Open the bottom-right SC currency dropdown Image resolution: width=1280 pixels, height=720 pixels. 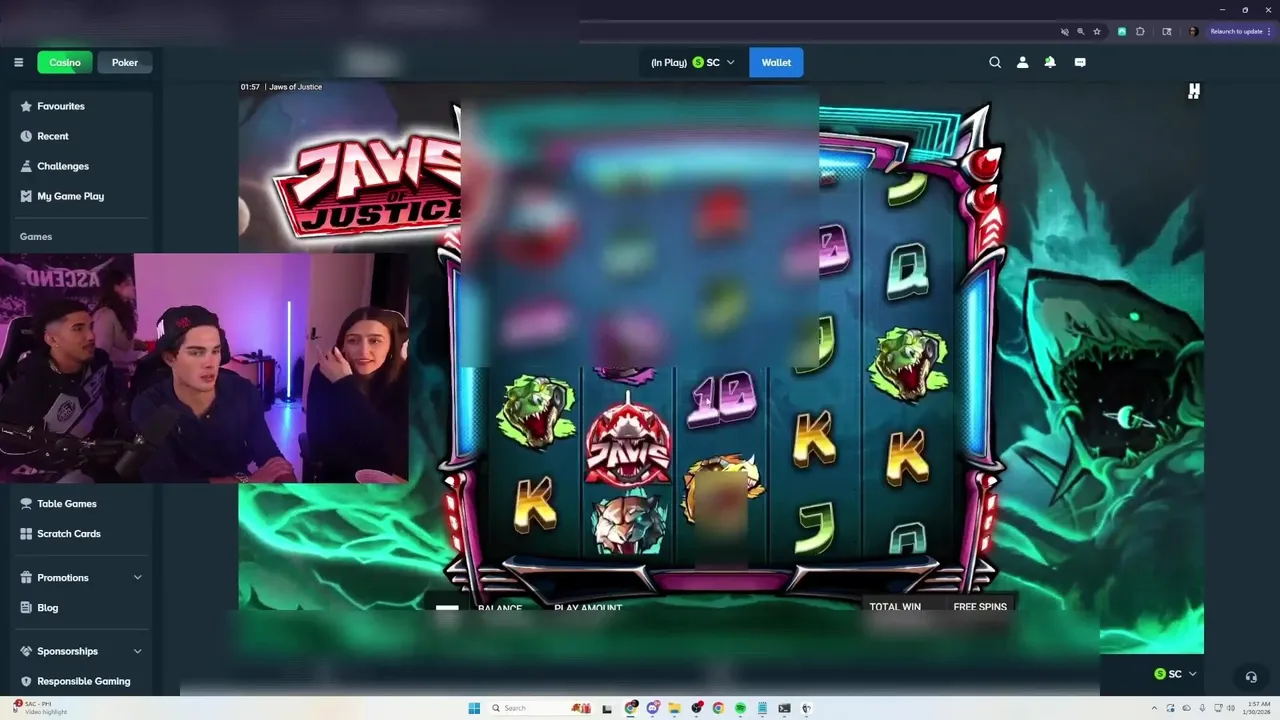tap(1175, 674)
